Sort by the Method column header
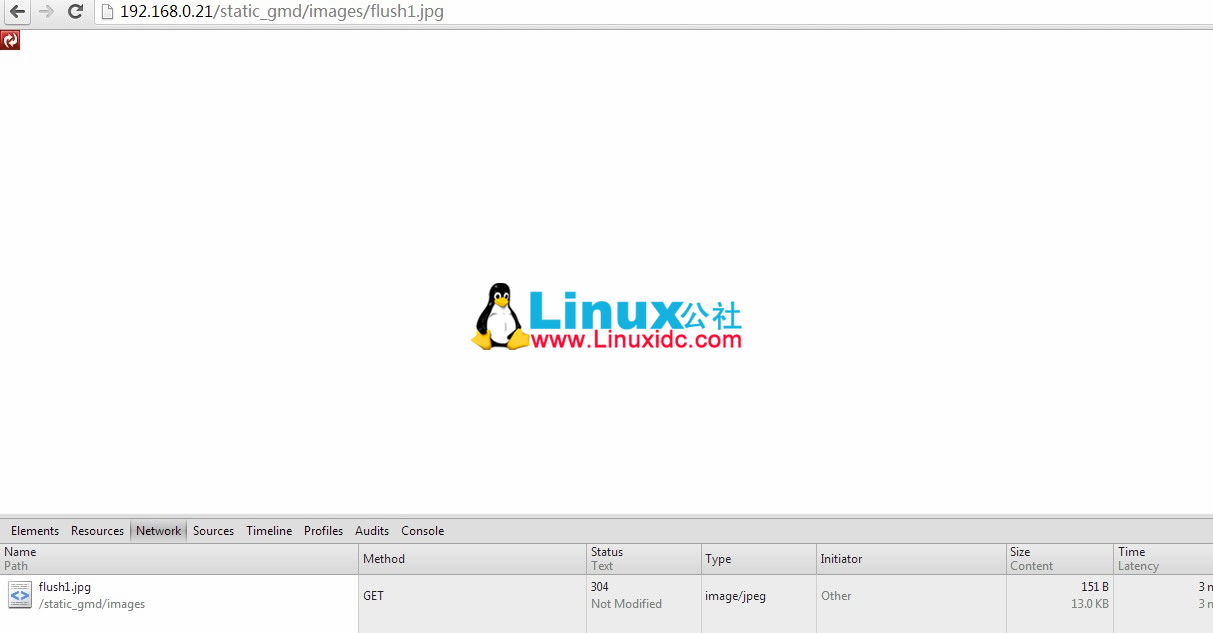 (473, 559)
